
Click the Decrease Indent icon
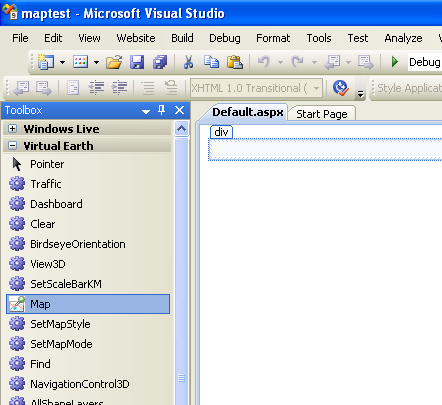click(96, 88)
